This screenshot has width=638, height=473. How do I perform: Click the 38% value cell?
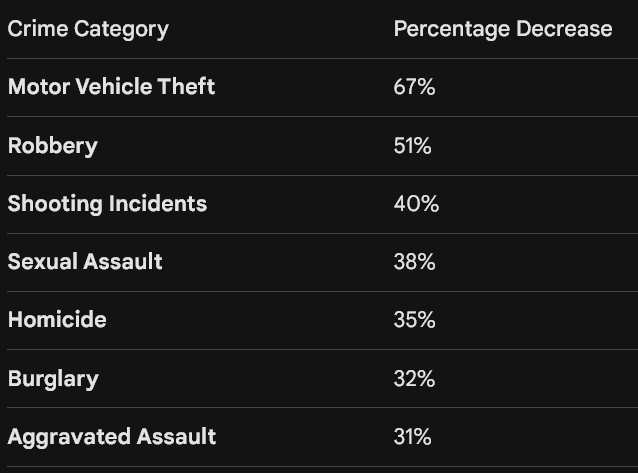click(414, 262)
